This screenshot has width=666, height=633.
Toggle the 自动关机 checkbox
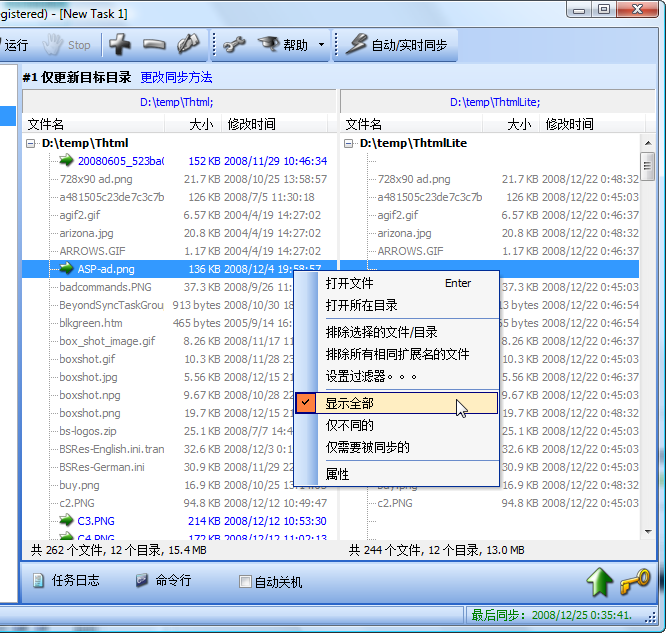(245, 582)
